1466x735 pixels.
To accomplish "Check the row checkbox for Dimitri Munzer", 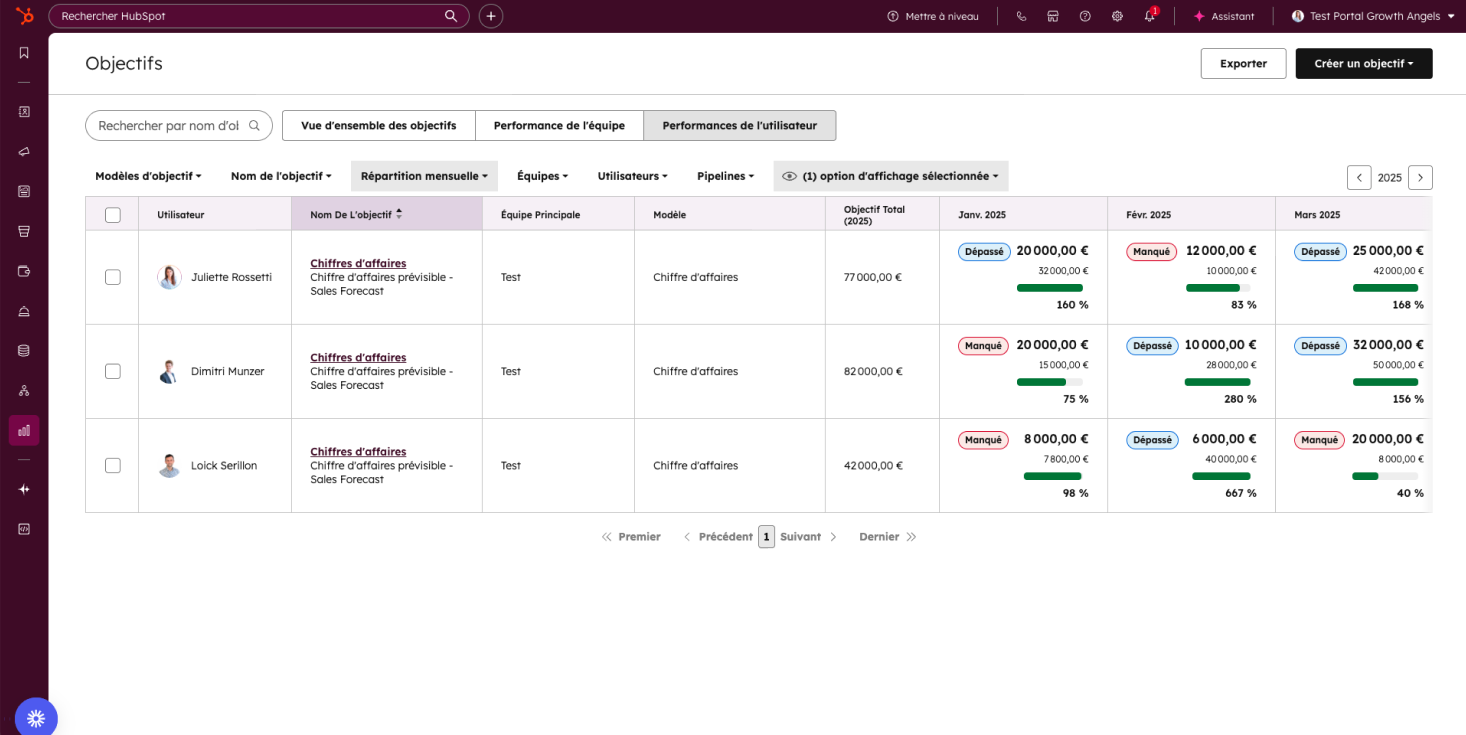I will [x=111, y=371].
